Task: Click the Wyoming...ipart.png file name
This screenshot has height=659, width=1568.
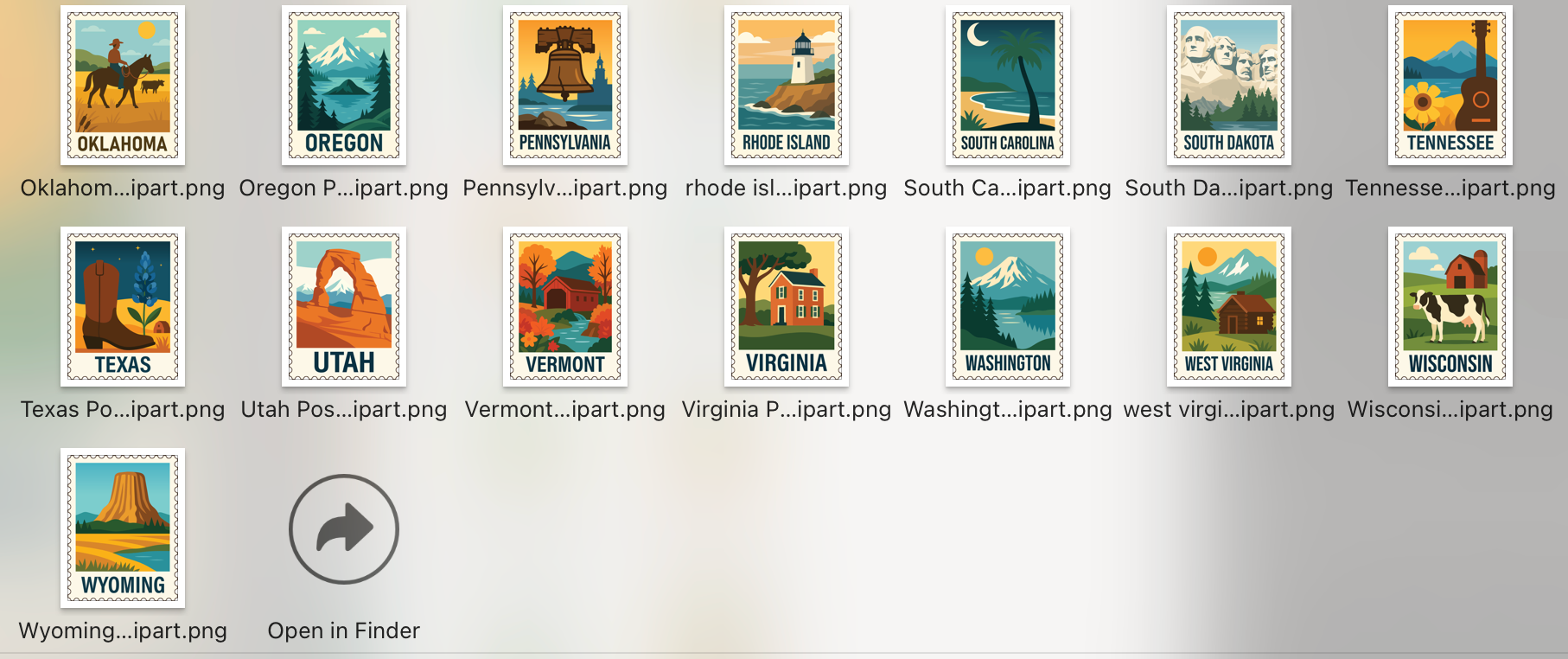Action: (123, 630)
